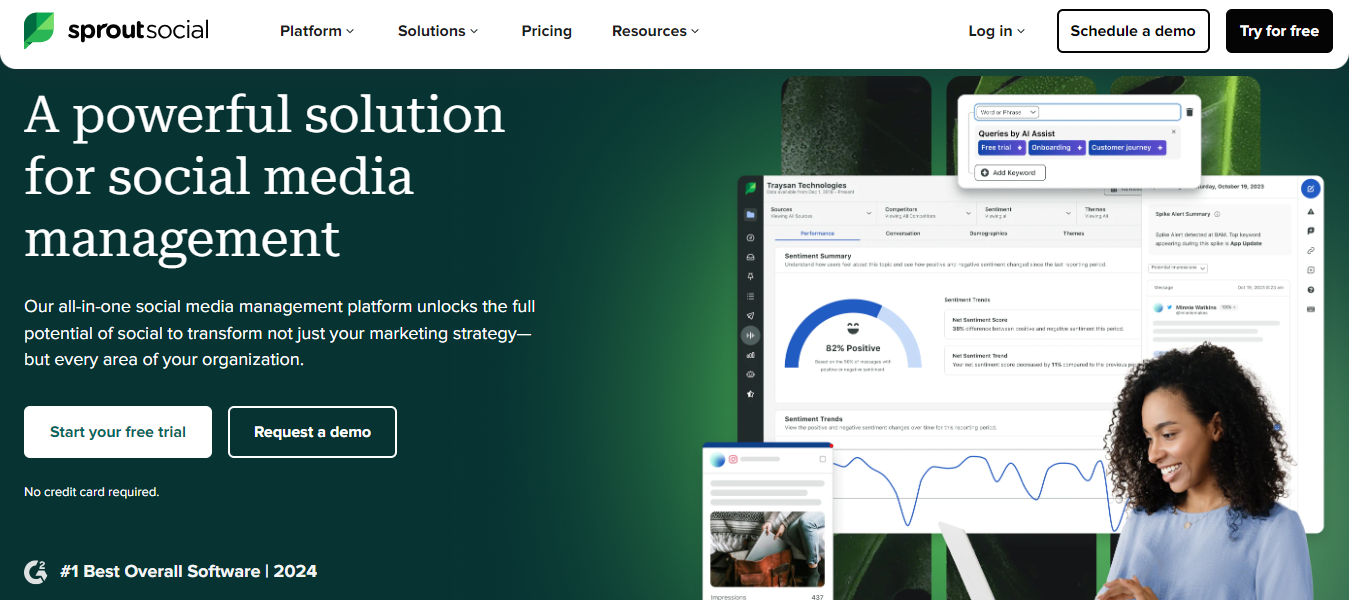This screenshot has height=600, width=1349.
Task: Click the Request a demo button
Action: (x=312, y=432)
